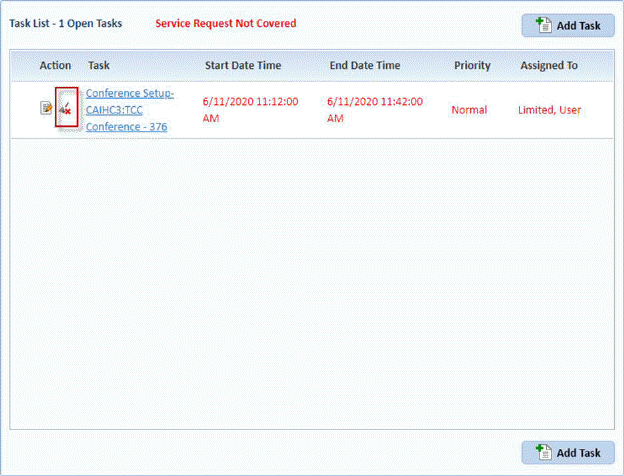
Task: Click the edit task pencil icon
Action: point(46,108)
